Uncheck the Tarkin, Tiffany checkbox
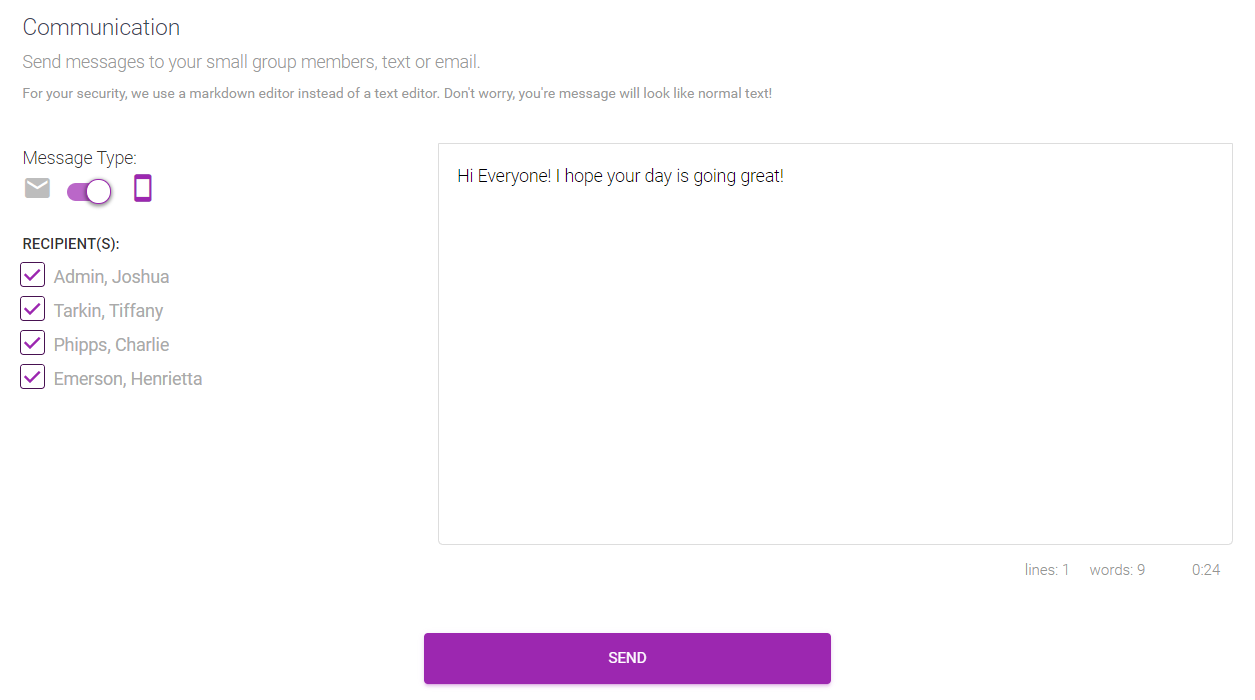This screenshot has width=1255, height=700. coord(33,309)
